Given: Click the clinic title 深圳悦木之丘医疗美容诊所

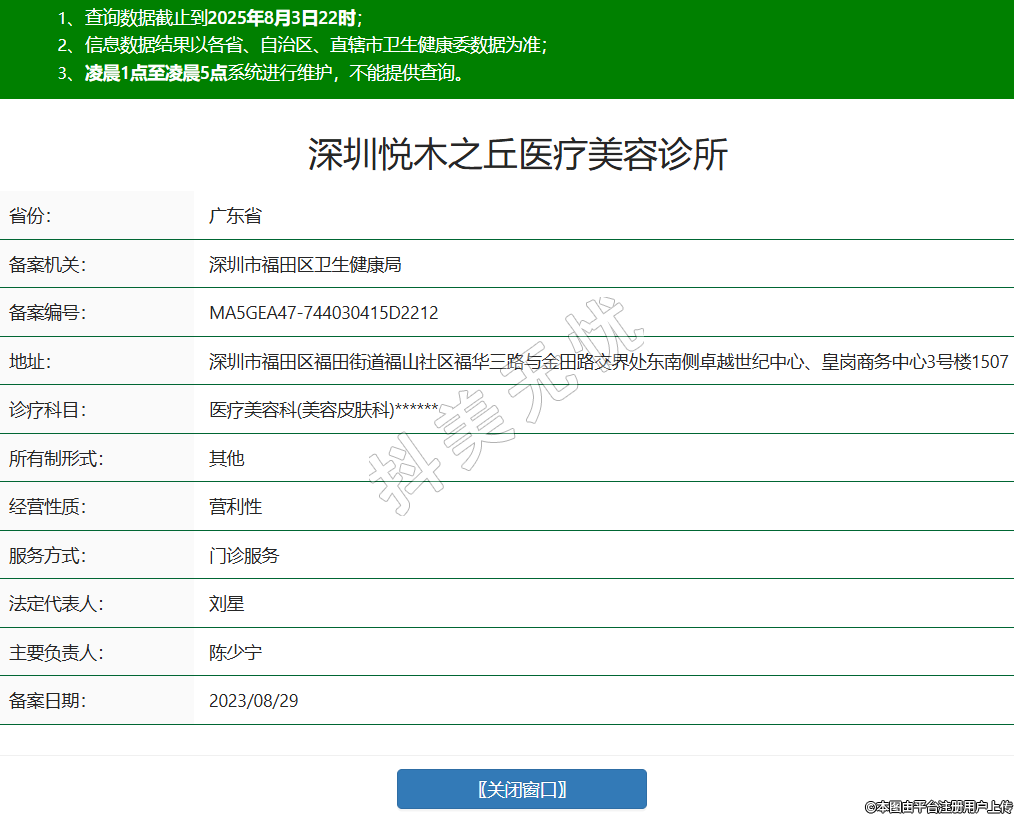Looking at the screenshot, I should tap(517, 155).
